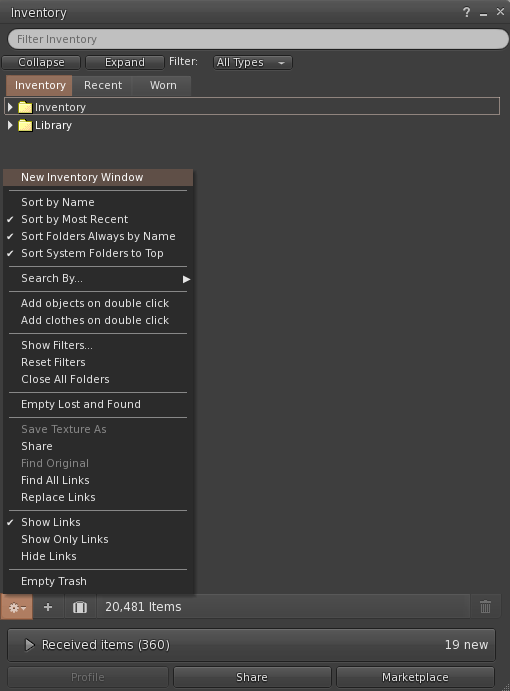Click the question mark help icon
The image size is (510, 691).
[466, 13]
